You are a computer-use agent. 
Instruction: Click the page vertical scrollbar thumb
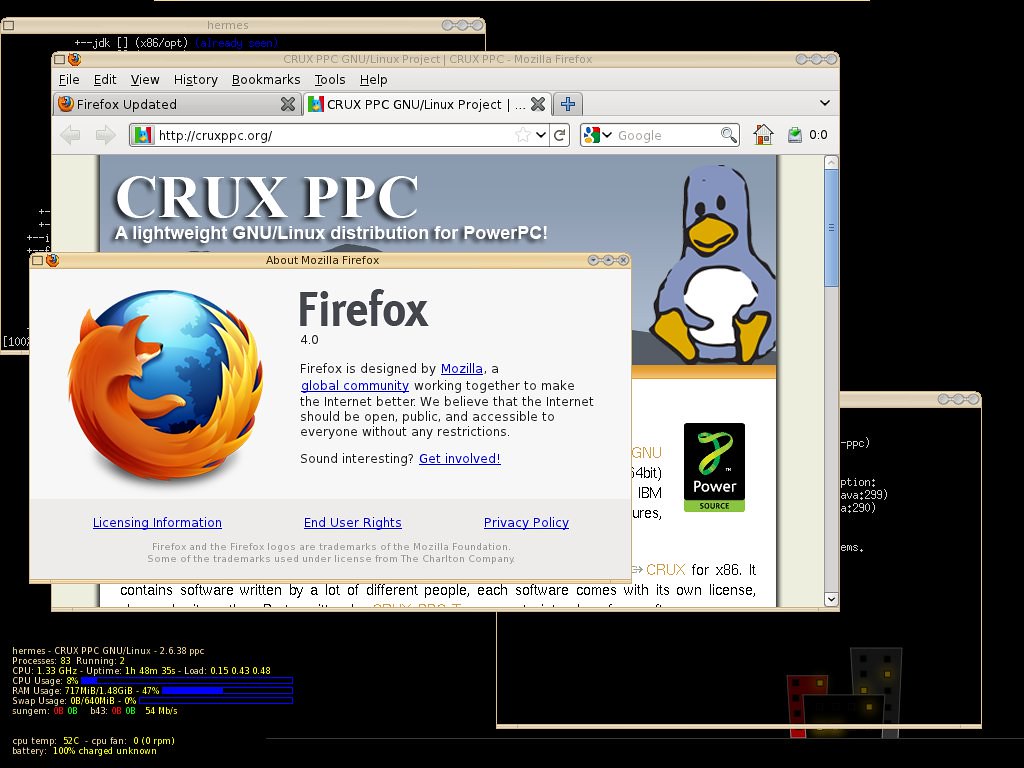pos(831,228)
